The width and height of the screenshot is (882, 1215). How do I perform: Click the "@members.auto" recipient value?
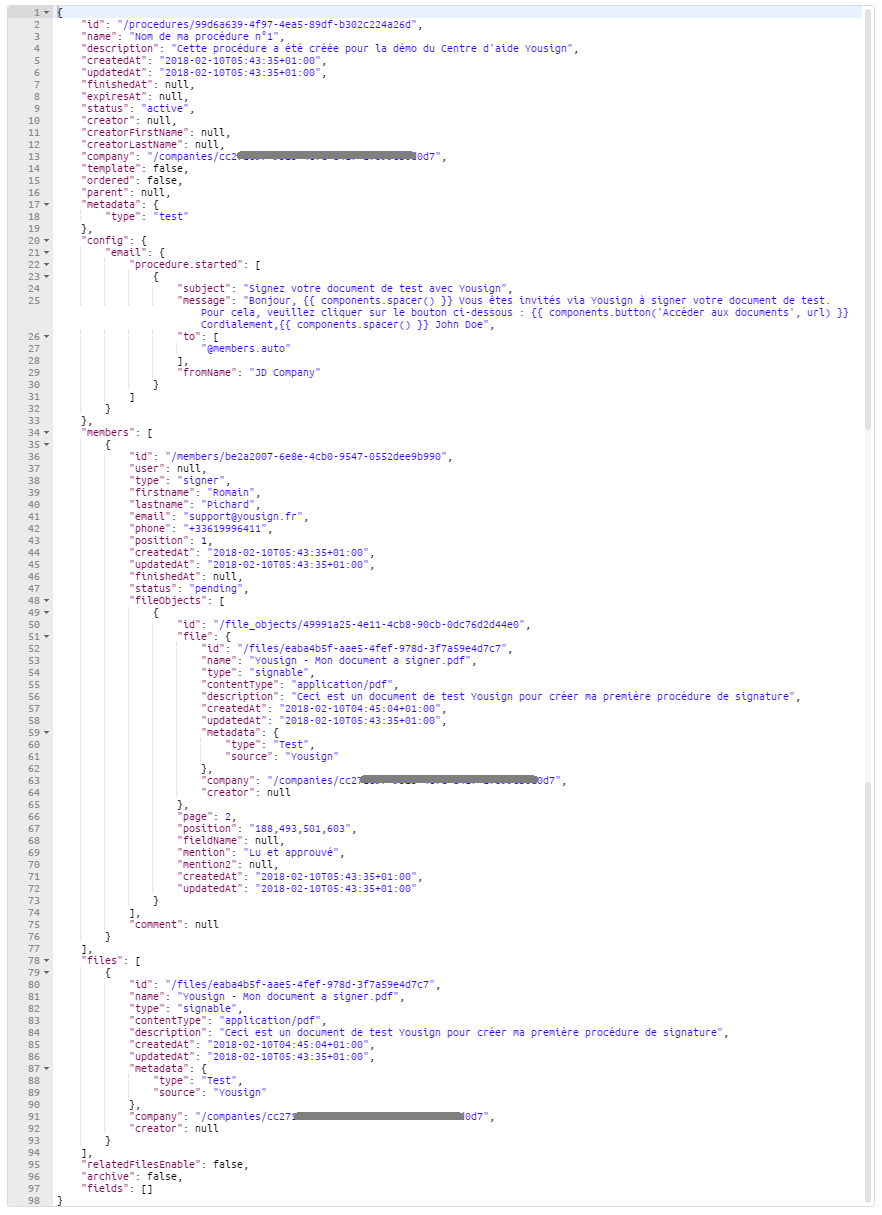coord(246,348)
